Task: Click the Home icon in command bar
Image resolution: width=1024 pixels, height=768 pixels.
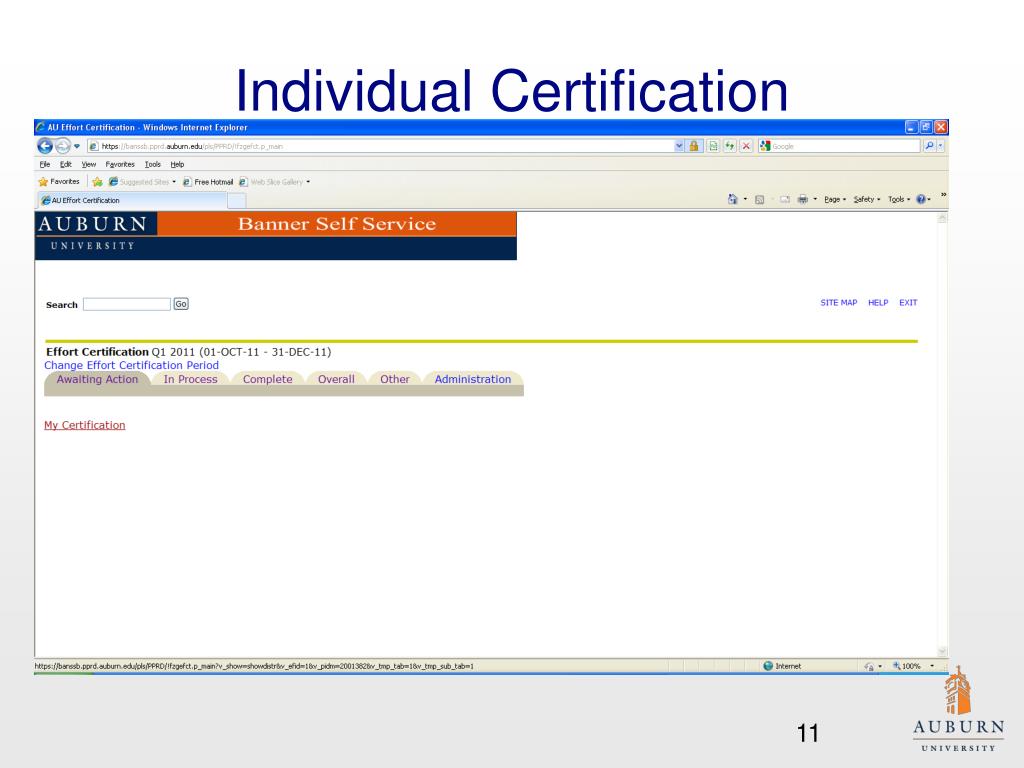Action: tap(733, 199)
